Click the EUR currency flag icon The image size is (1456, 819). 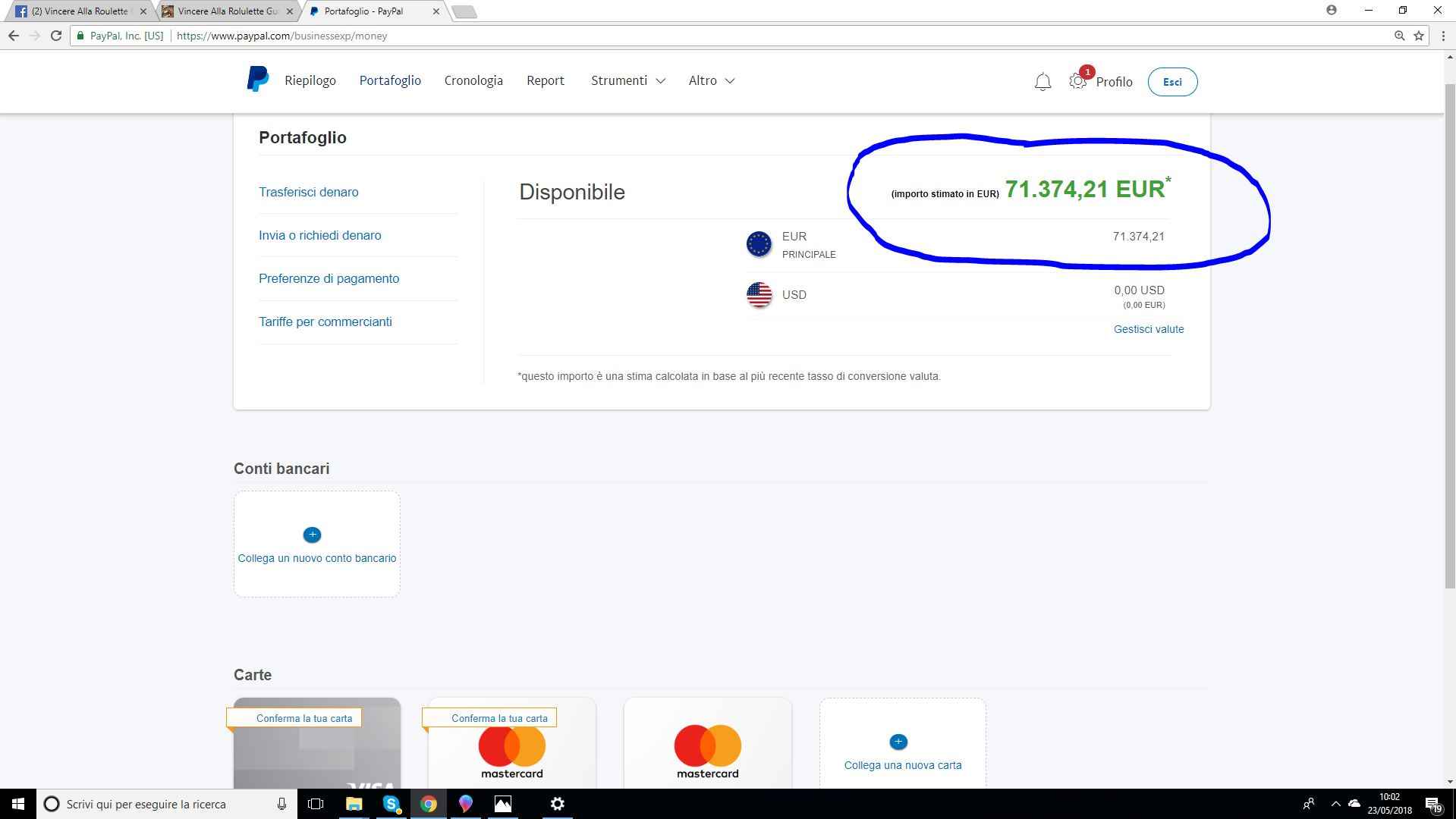759,244
